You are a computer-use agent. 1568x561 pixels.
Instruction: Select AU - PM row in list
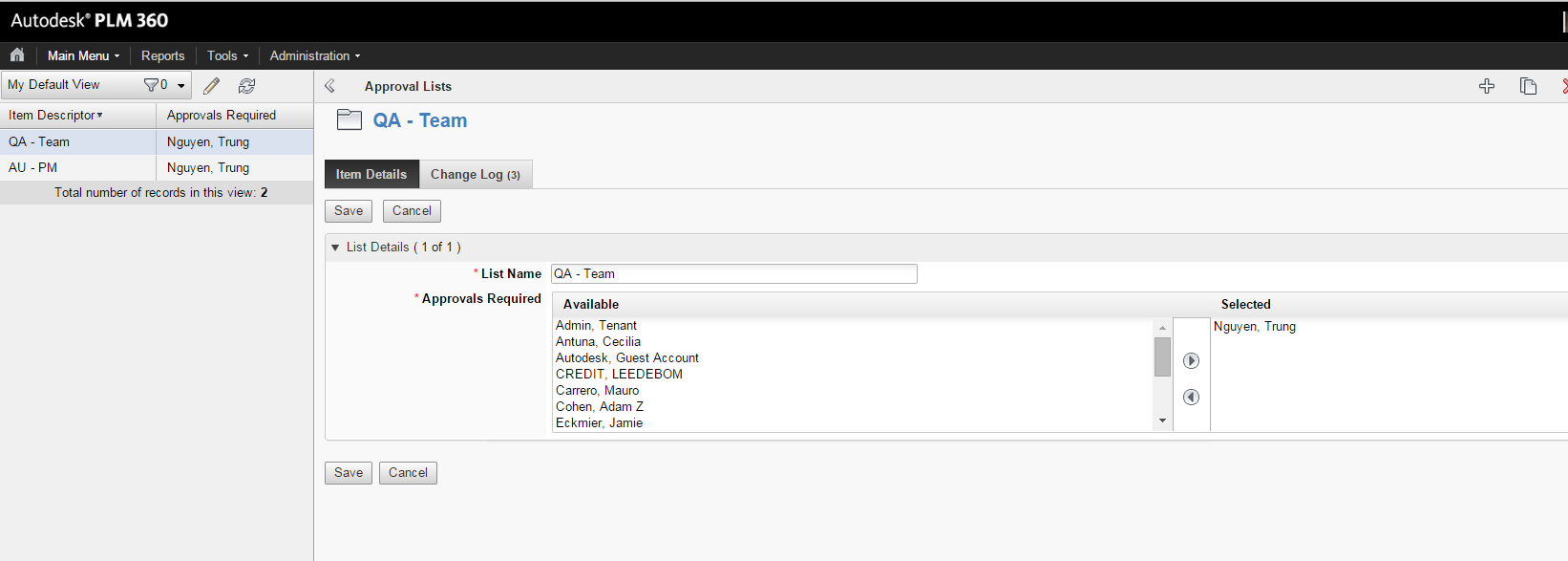157,167
